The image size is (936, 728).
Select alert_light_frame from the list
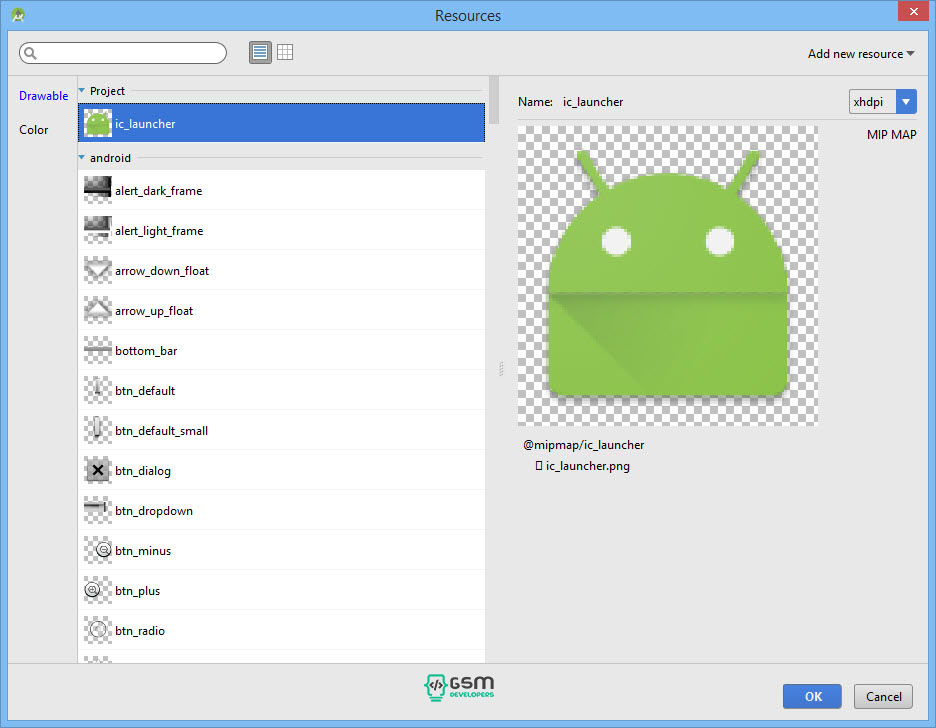281,230
